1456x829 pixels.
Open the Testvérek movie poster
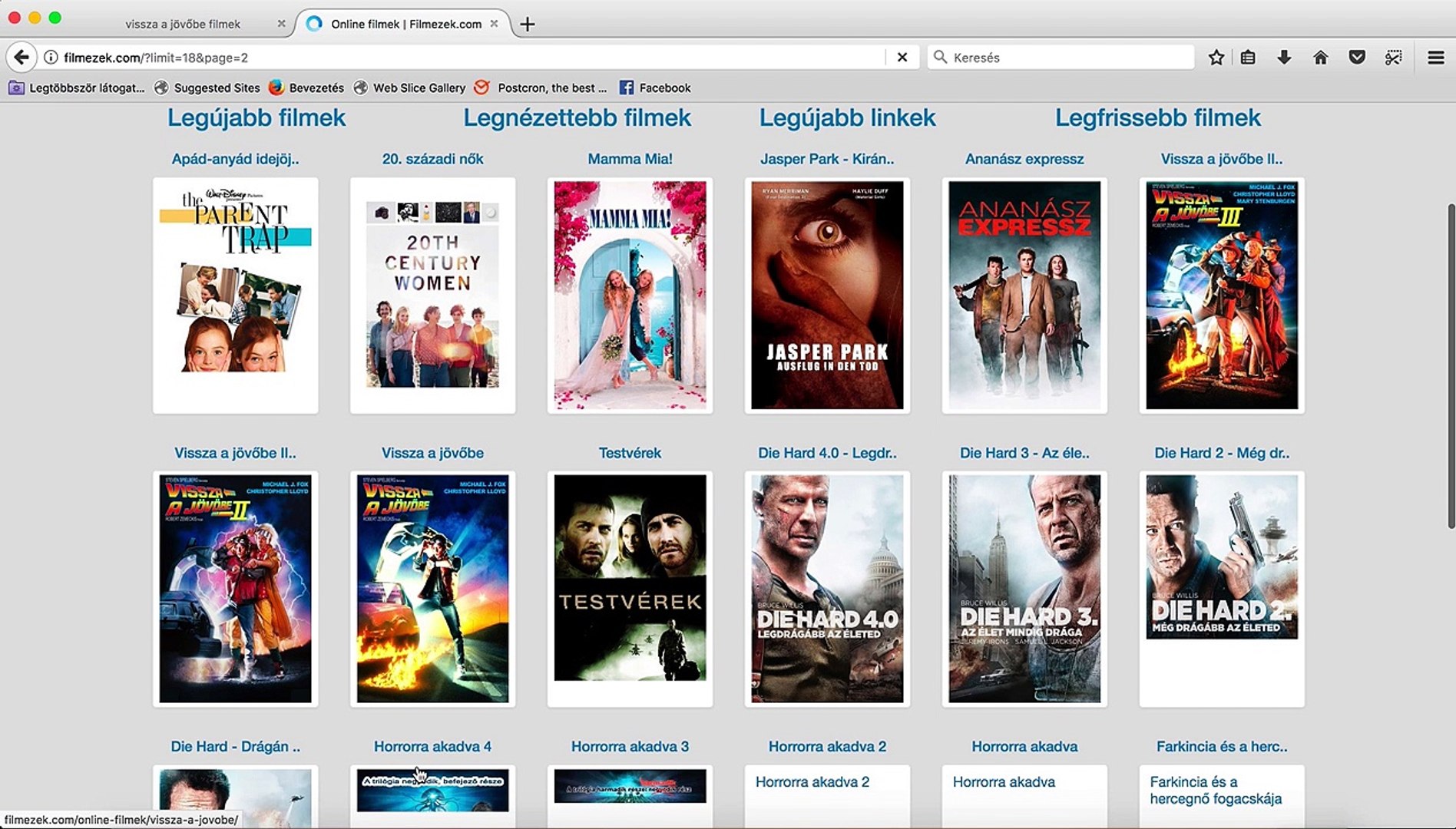[630, 589]
